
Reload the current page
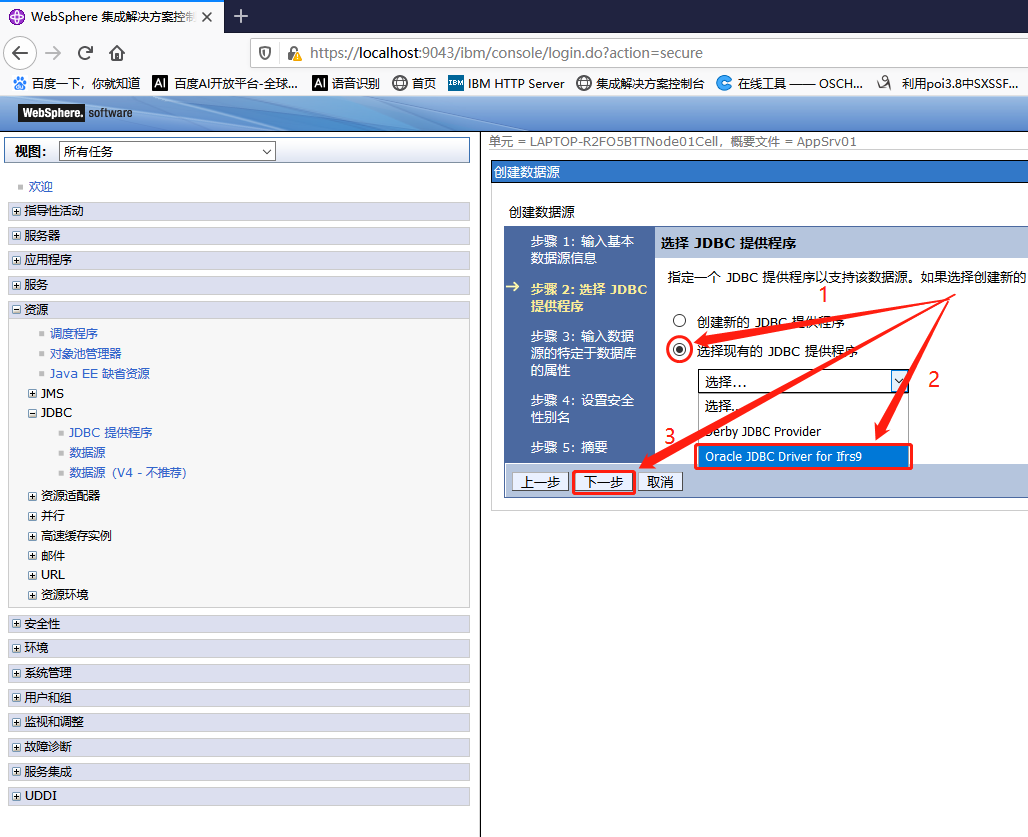(86, 53)
